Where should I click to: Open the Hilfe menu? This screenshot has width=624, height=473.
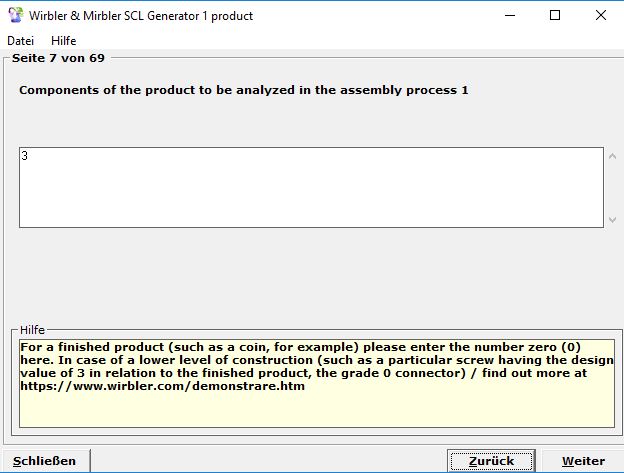tap(63, 41)
